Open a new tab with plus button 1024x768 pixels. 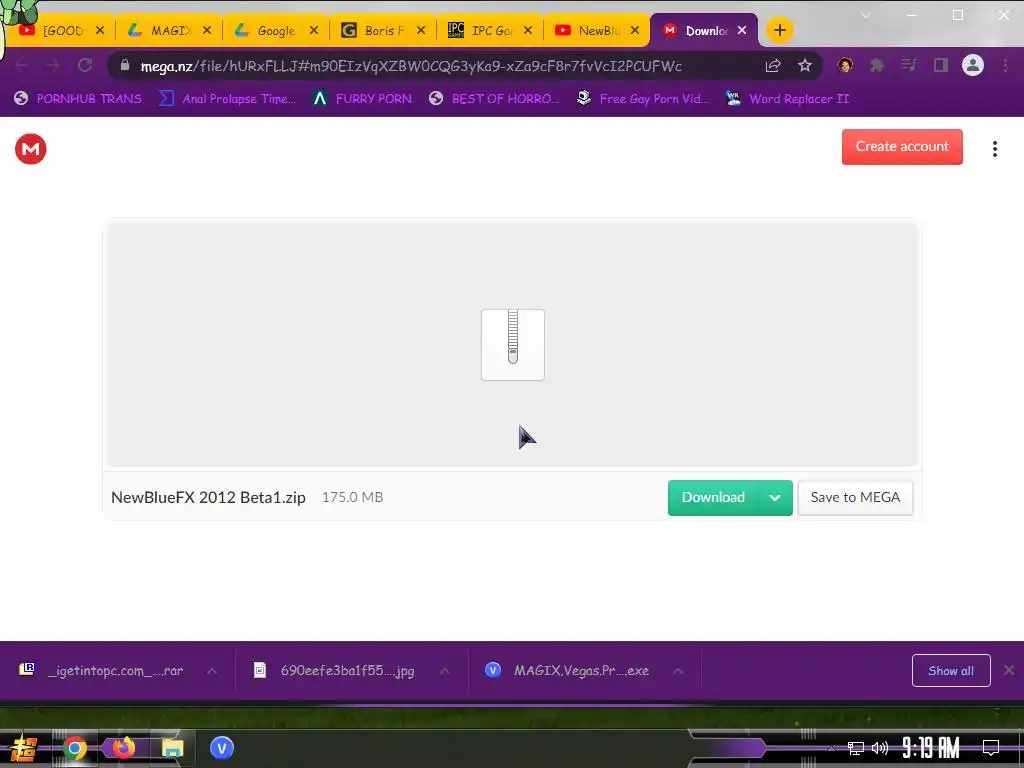(779, 30)
